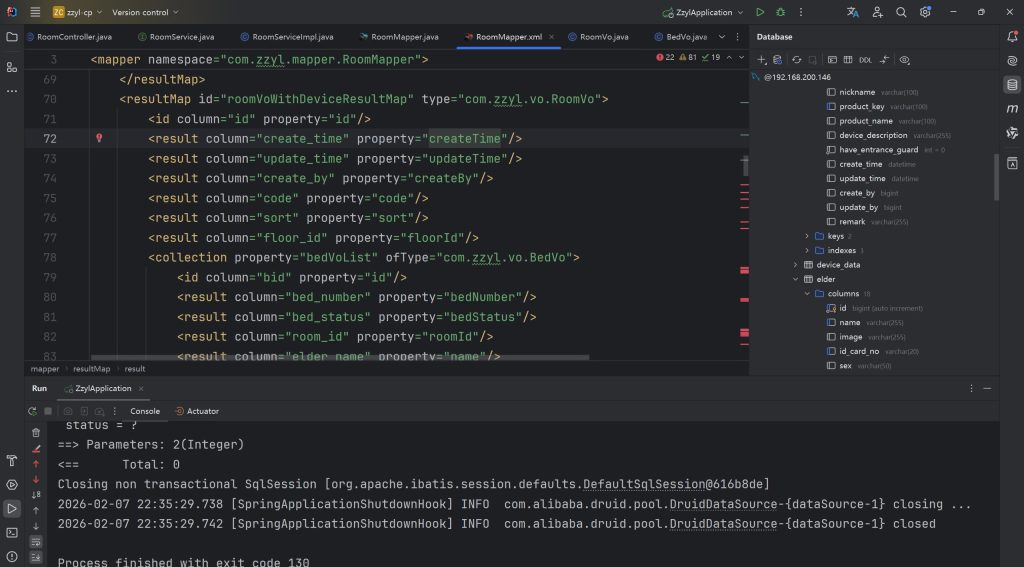The width and height of the screenshot is (1024, 567).
Task: Open the Build hammer tool window
Action: (x=12, y=461)
